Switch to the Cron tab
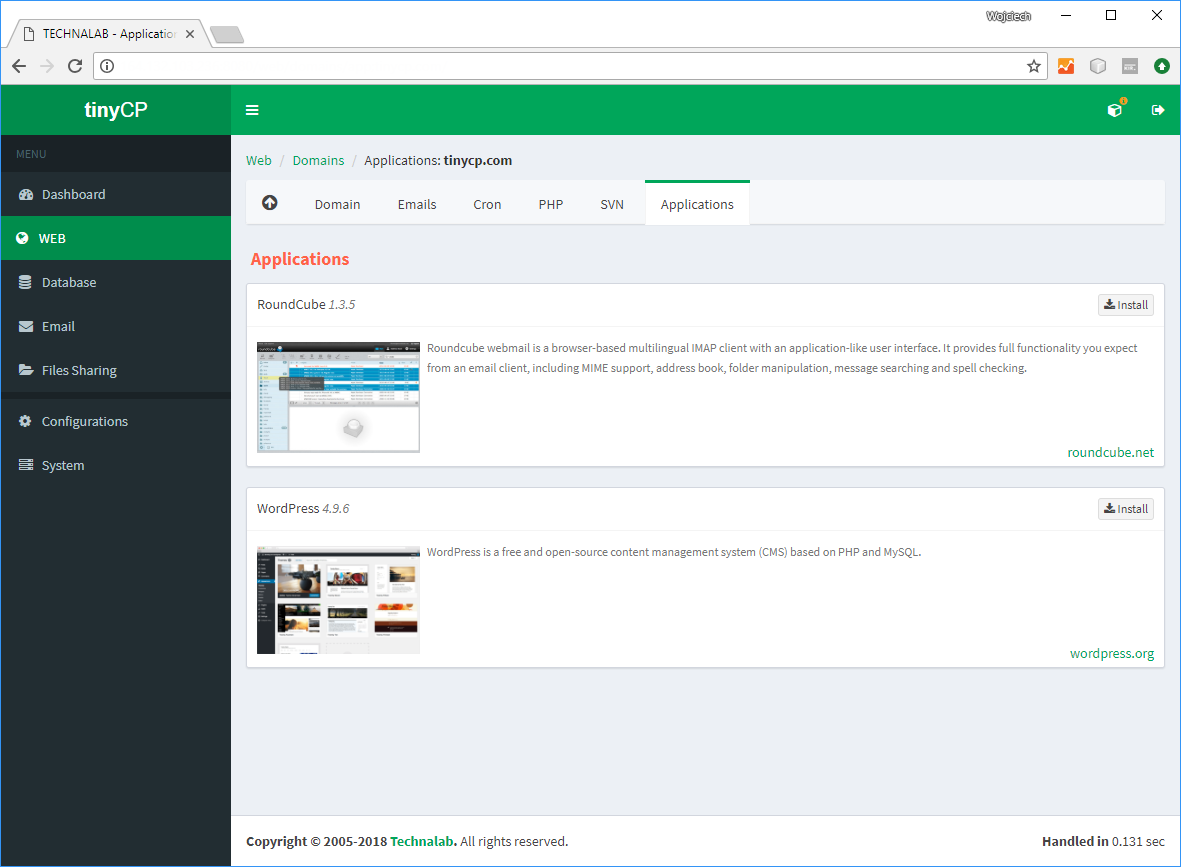1181x867 pixels. point(487,204)
